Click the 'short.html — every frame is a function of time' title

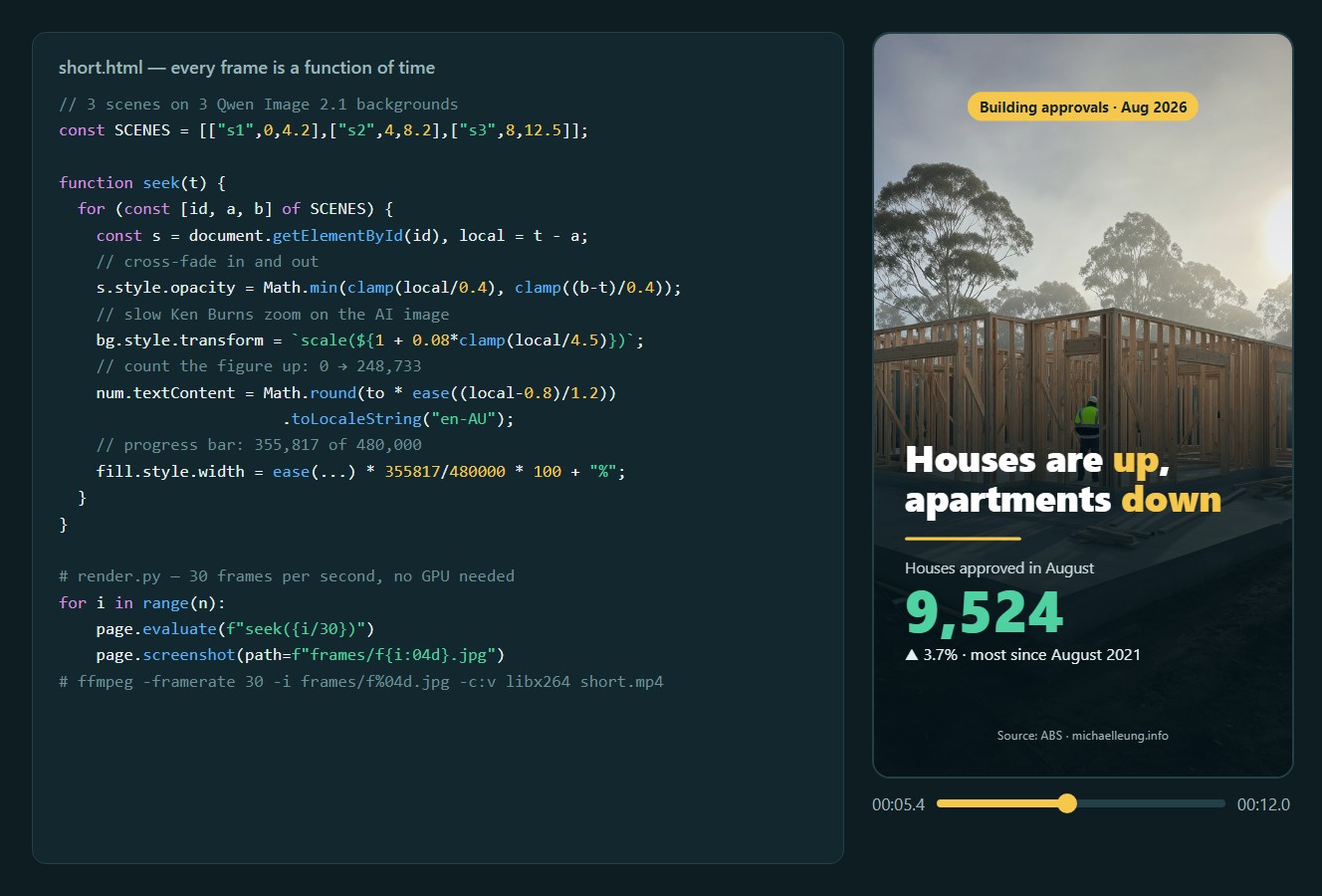click(x=247, y=68)
